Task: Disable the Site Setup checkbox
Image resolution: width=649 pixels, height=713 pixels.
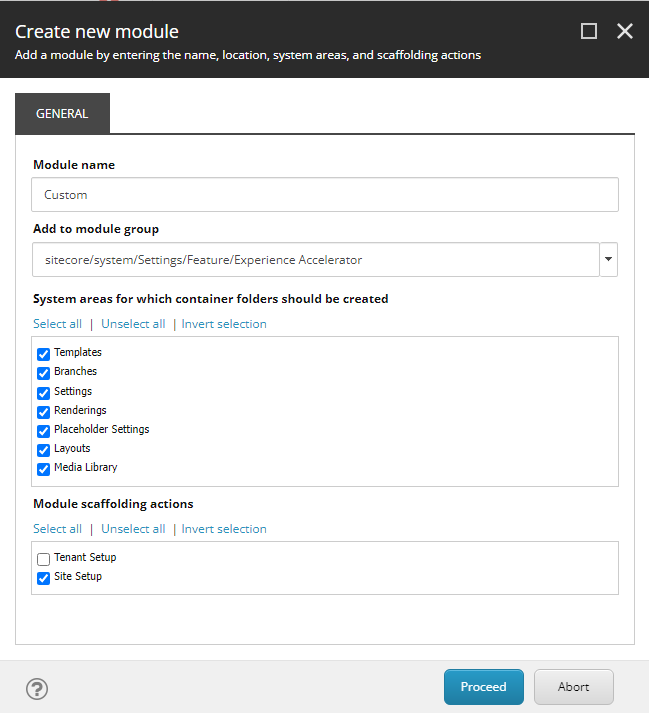Action: [43, 578]
